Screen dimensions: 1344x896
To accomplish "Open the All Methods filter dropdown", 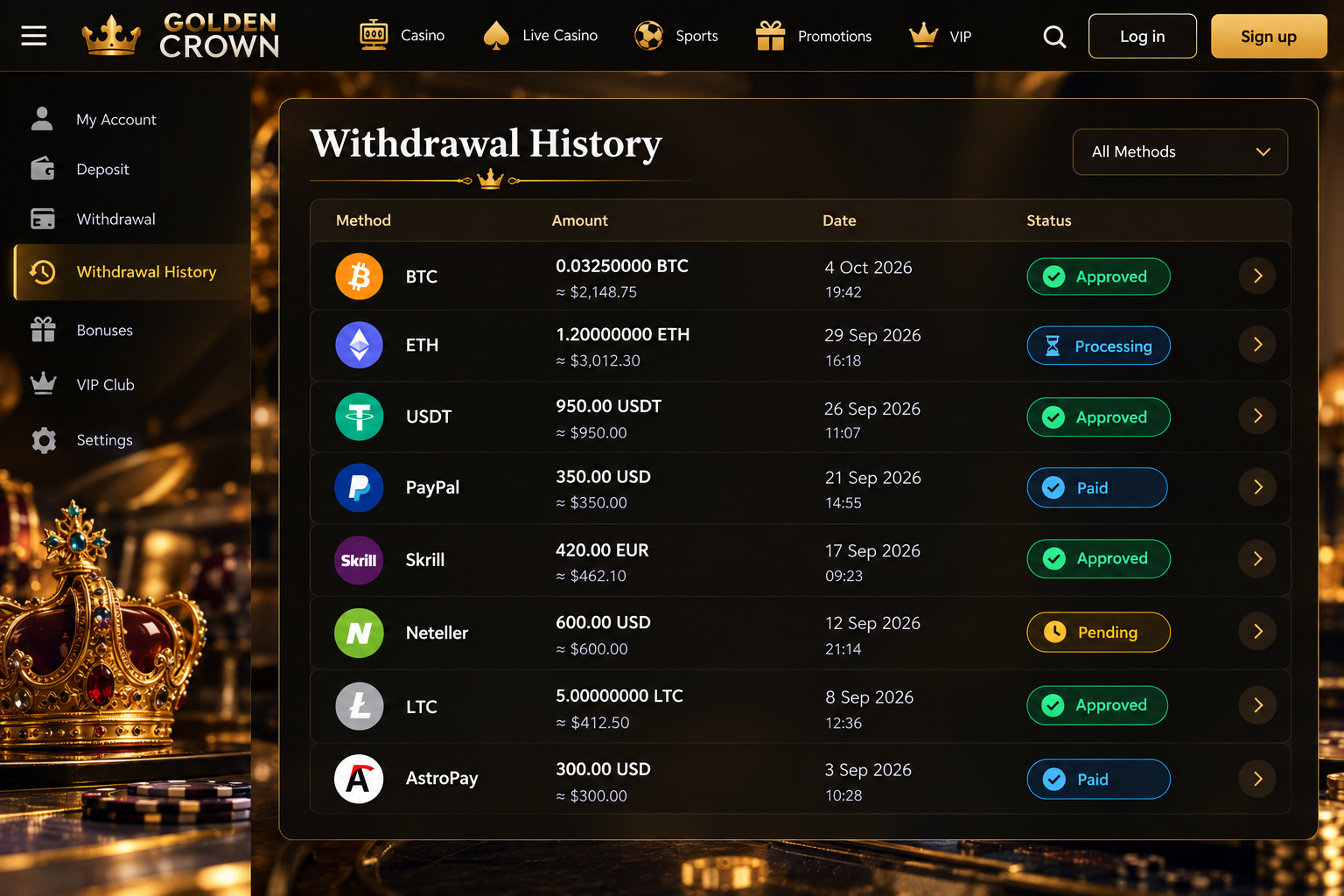I will (x=1179, y=151).
